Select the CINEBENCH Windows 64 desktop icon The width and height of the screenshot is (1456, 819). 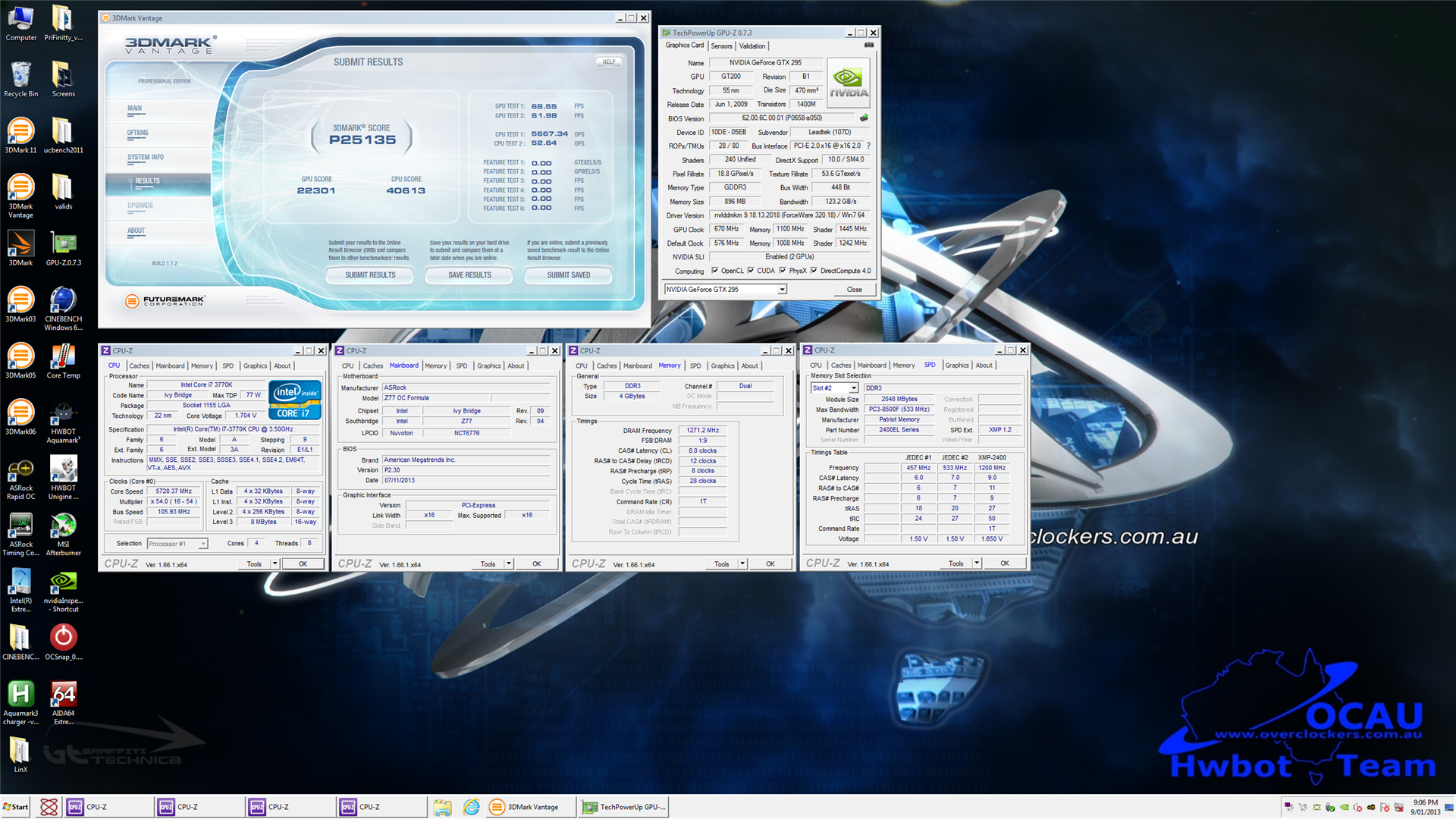pos(63,309)
